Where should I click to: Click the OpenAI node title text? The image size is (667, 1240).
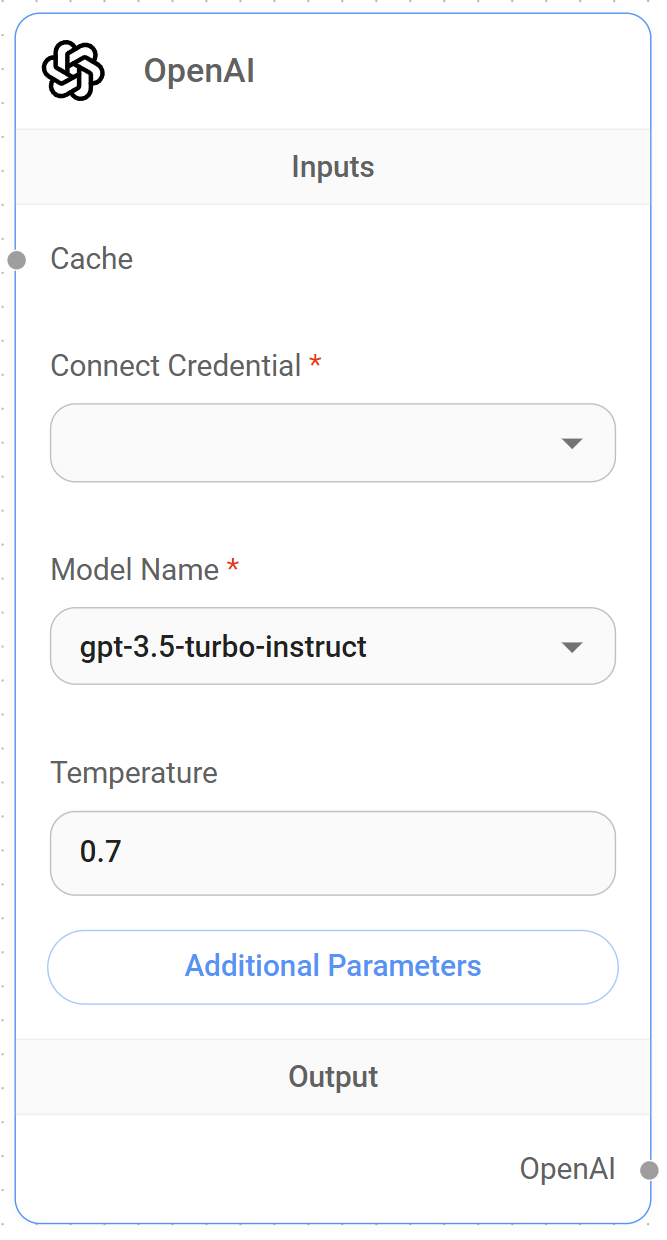point(199,70)
